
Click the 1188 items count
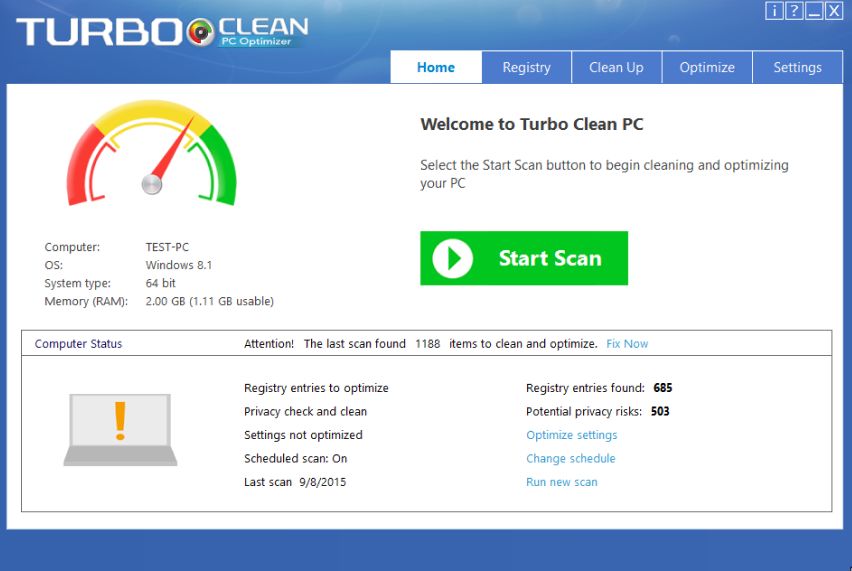coord(428,344)
